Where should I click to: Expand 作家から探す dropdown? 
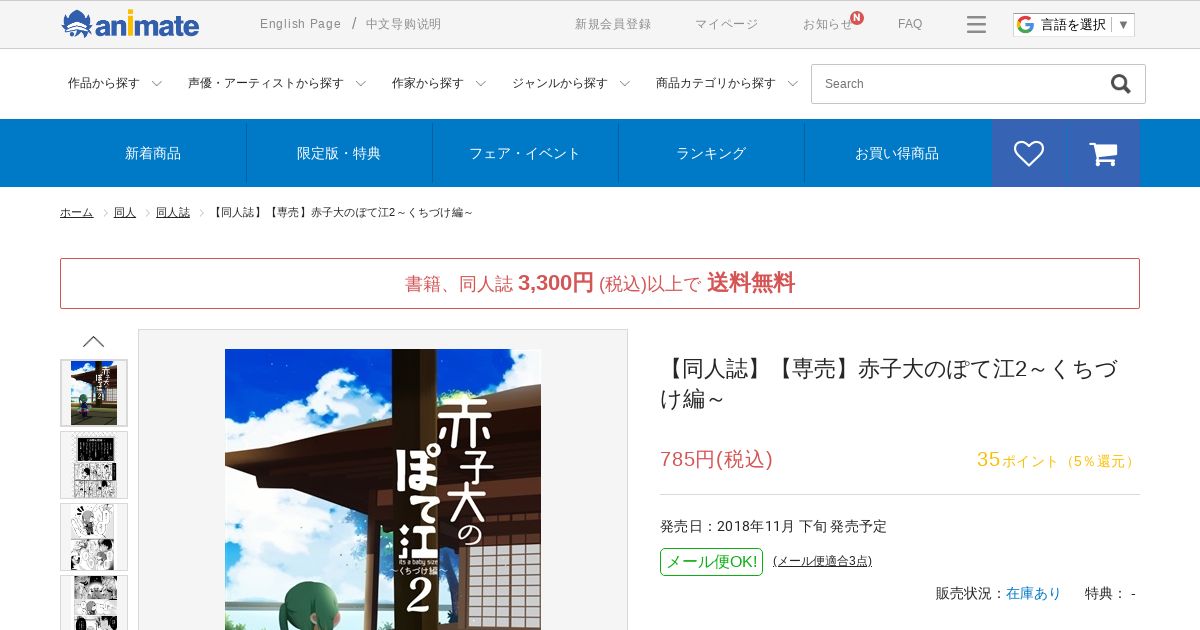click(439, 84)
